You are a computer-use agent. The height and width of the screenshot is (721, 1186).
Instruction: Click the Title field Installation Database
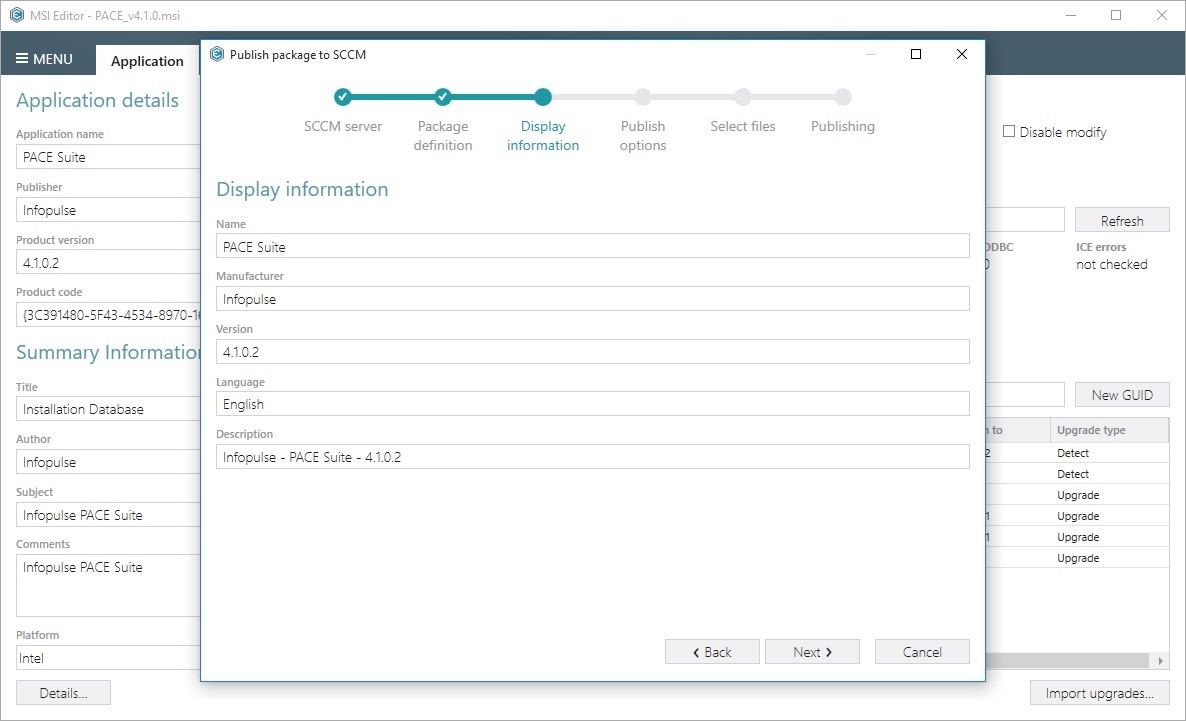point(108,409)
